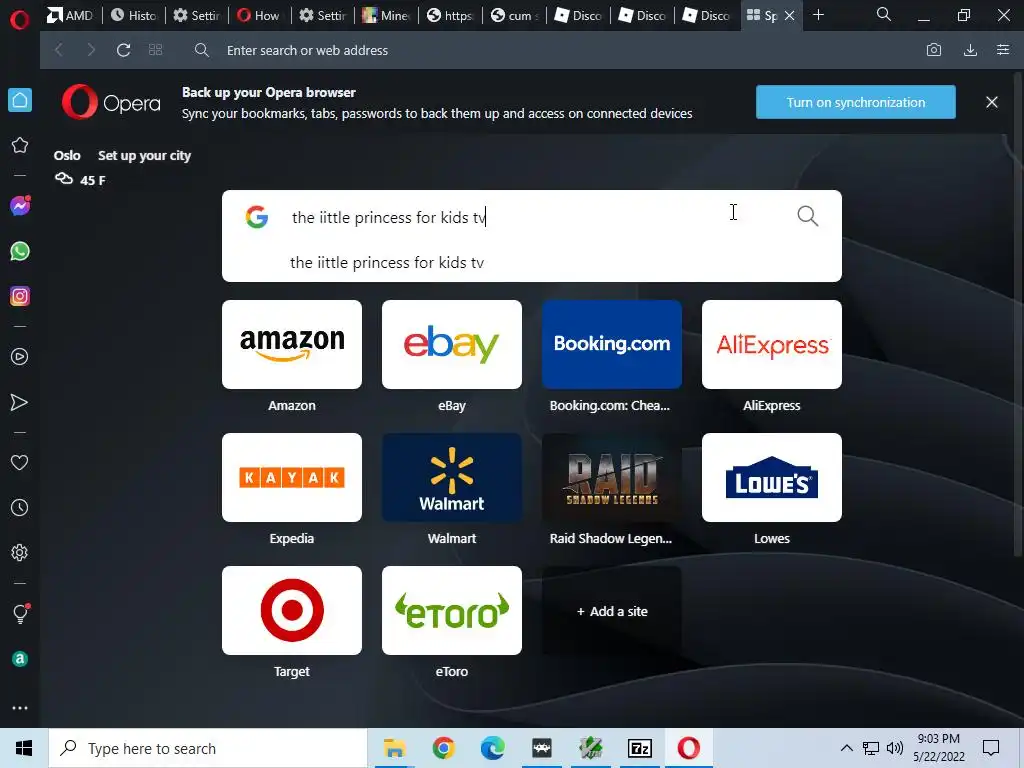The image size is (1024, 768).
Task: Click the green 'a' sidebar icon
Action: coord(20,659)
